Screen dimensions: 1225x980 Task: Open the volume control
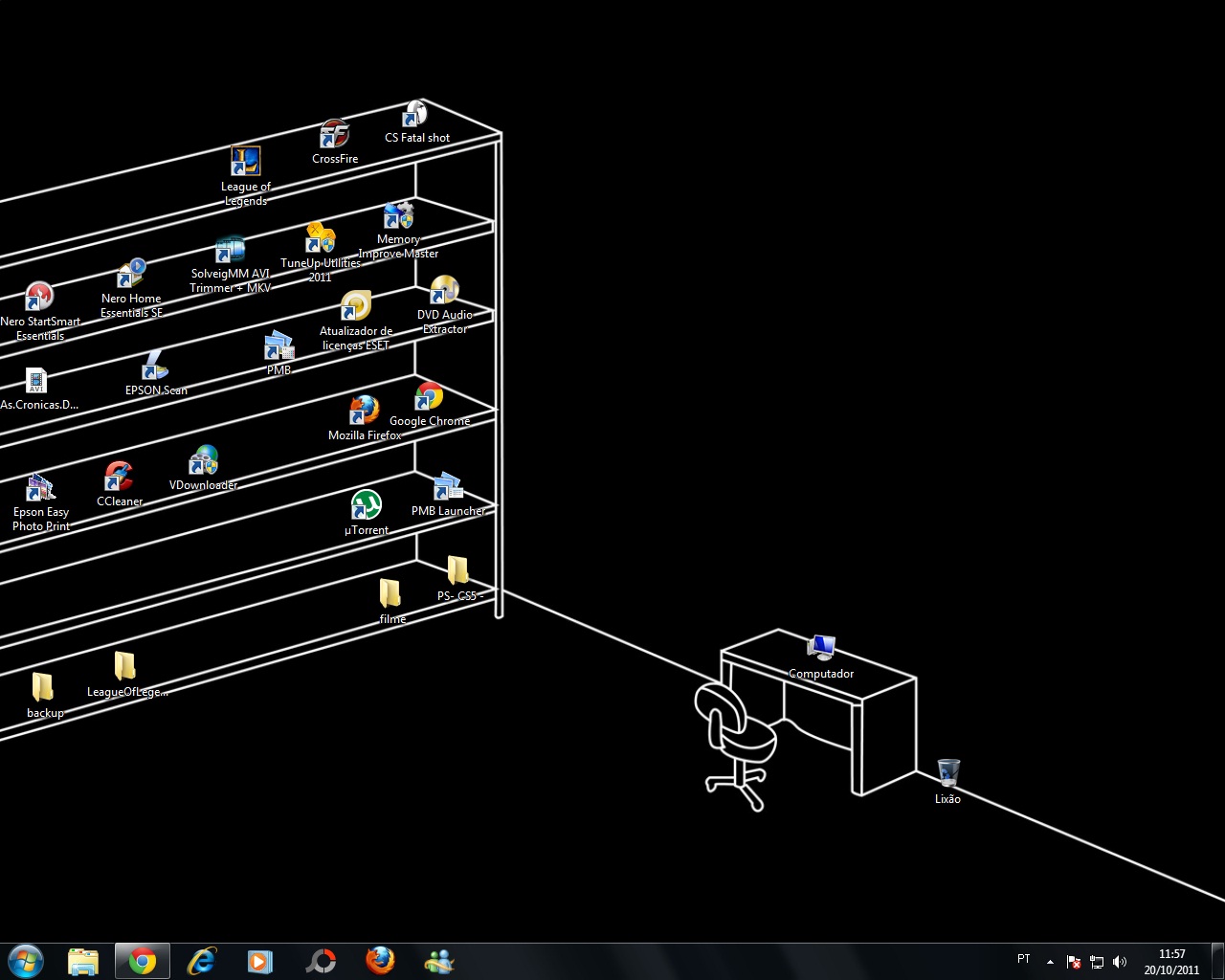[1120, 961]
